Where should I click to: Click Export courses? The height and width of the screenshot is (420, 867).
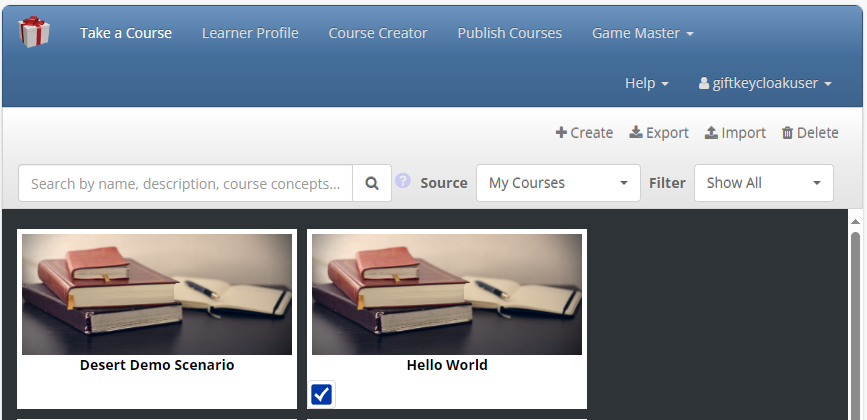(659, 133)
